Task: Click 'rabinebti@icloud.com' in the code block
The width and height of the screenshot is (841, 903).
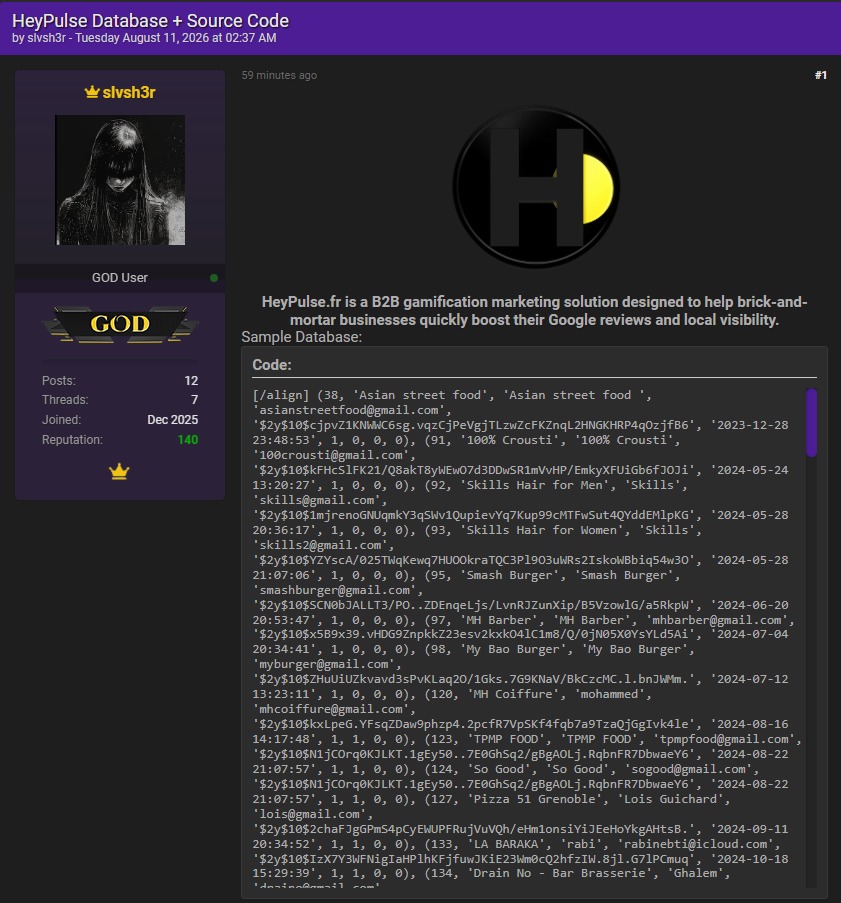Action: point(696,844)
